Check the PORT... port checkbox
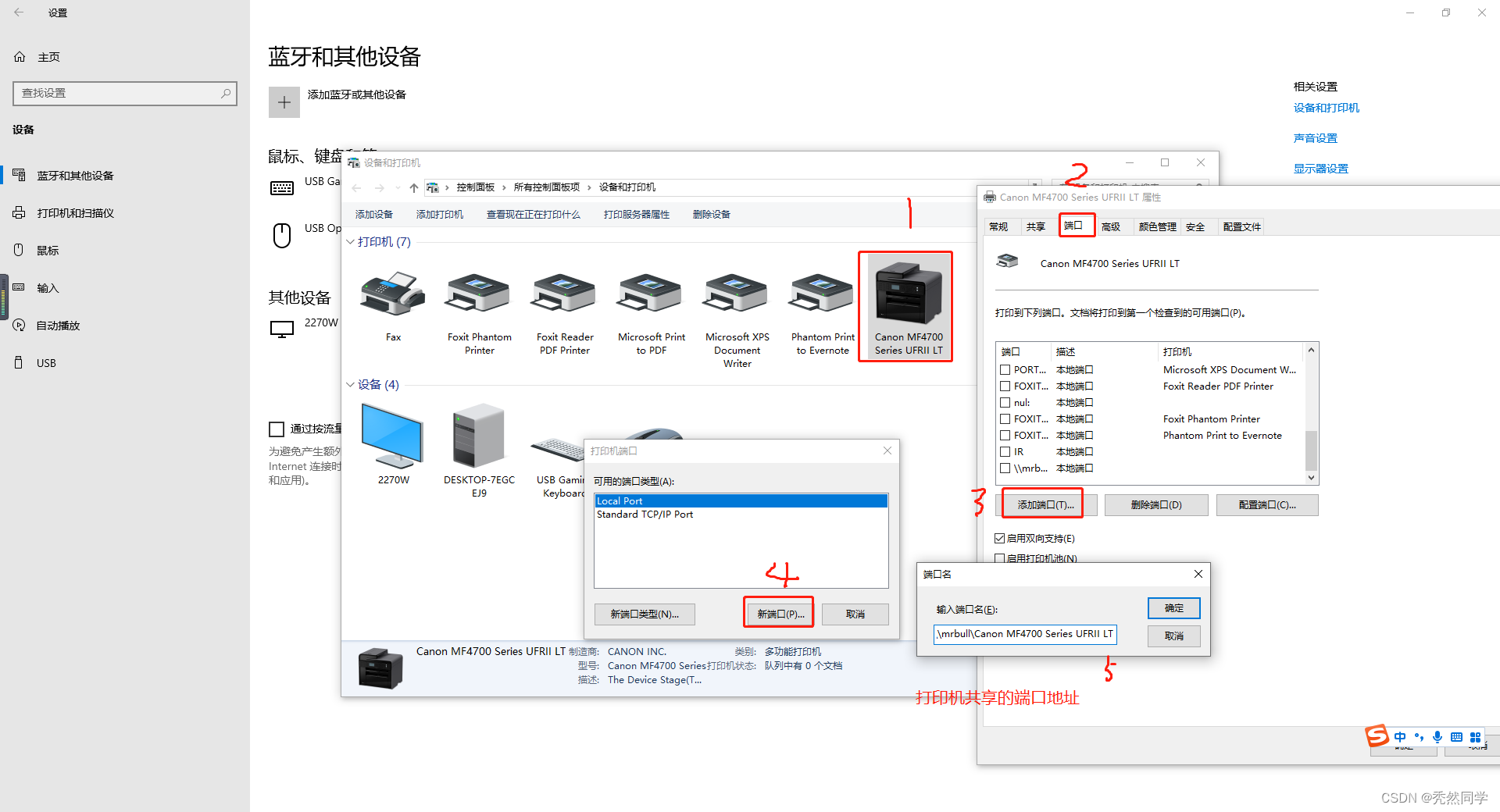 click(x=1005, y=370)
